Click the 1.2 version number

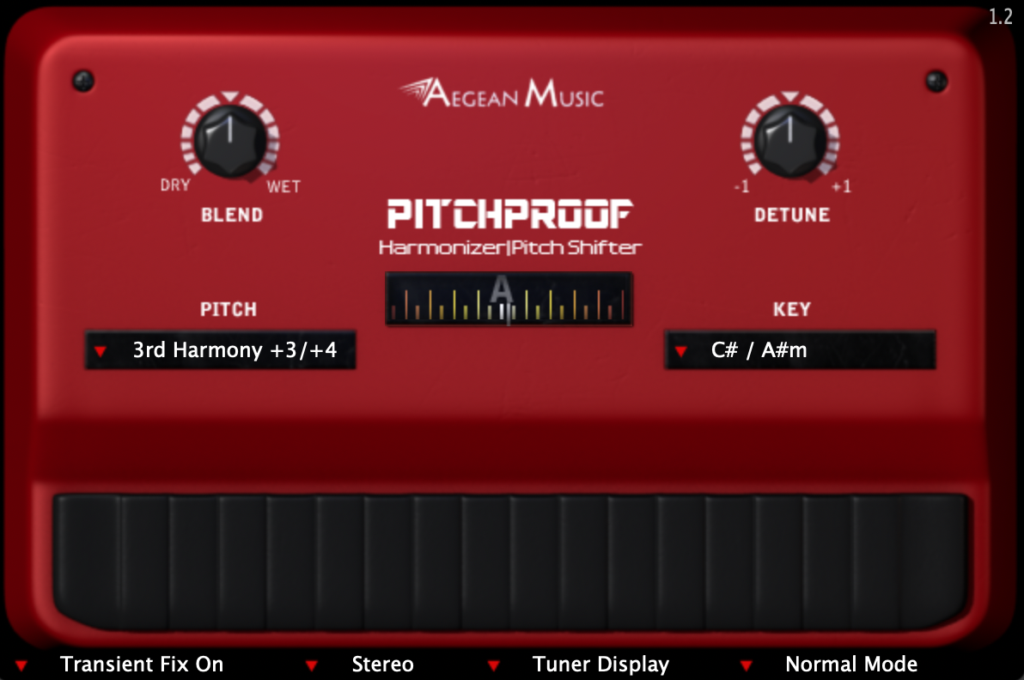1000,16
